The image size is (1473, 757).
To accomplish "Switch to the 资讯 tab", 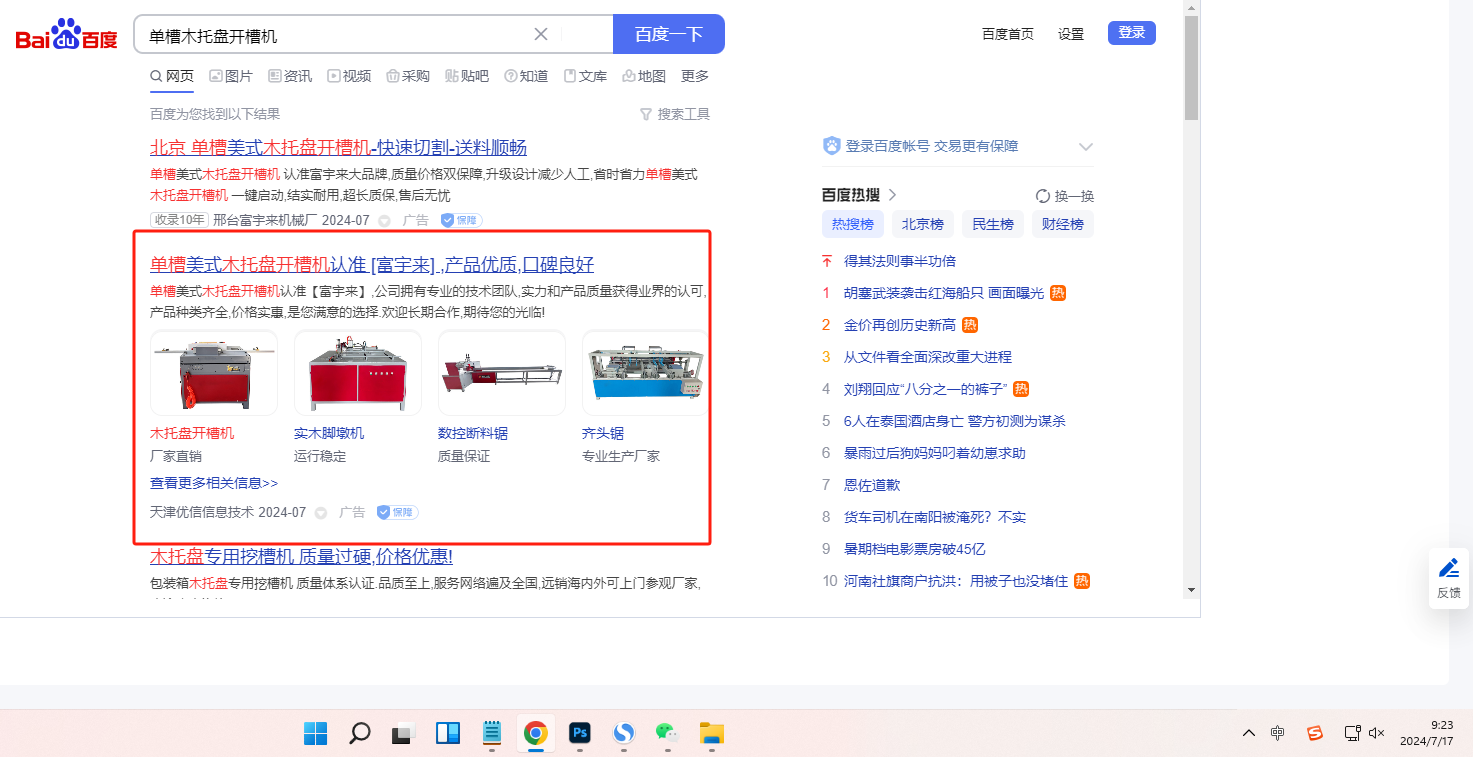I will coord(290,76).
